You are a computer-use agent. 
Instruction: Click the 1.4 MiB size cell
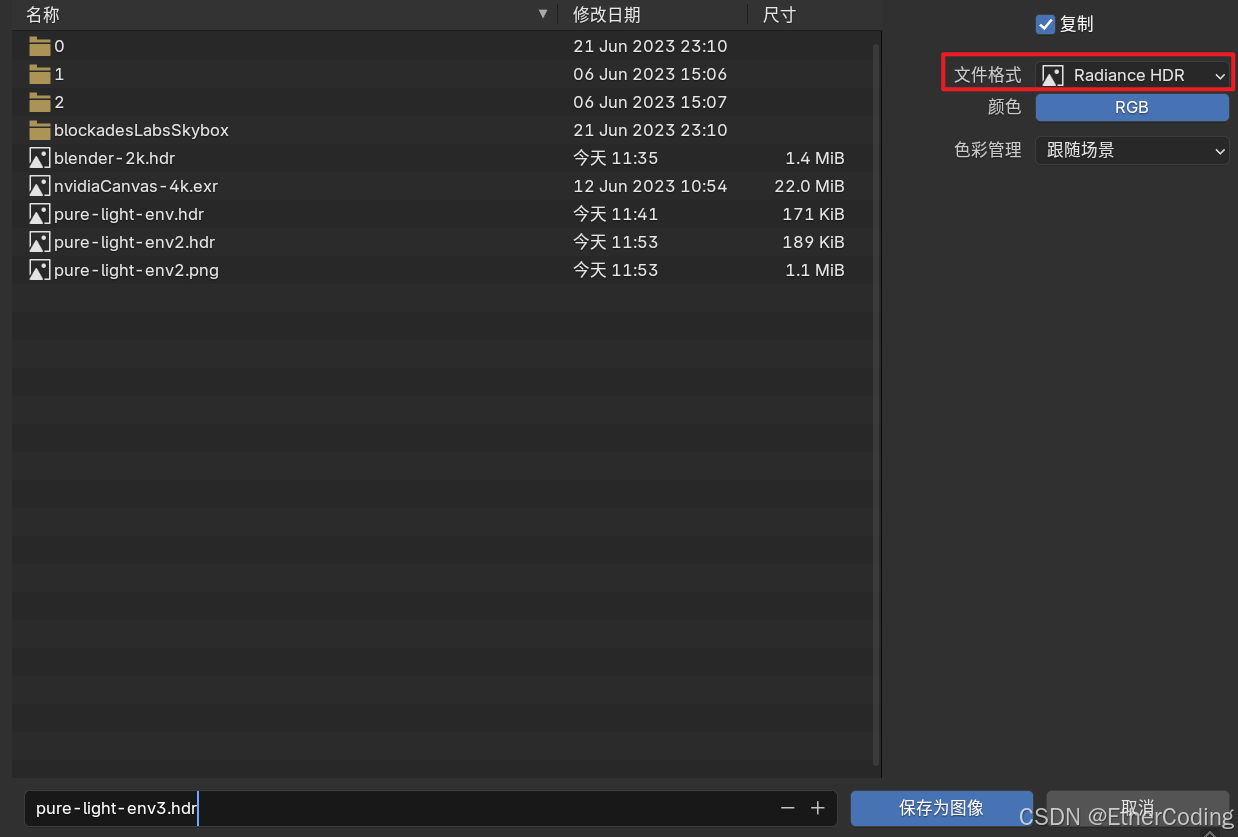tap(815, 158)
